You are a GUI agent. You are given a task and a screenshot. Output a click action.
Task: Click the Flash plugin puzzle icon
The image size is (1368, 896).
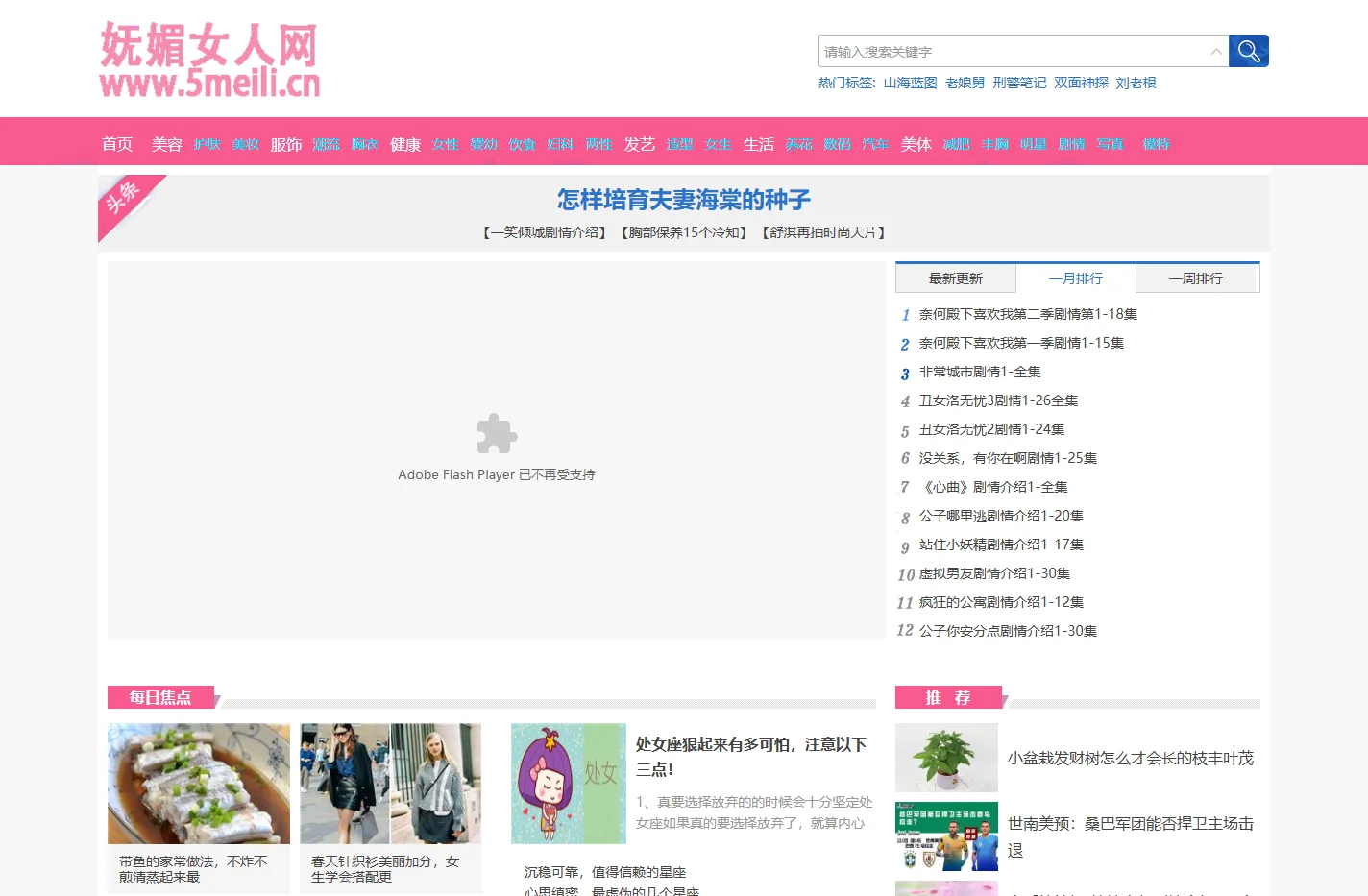coord(497,434)
